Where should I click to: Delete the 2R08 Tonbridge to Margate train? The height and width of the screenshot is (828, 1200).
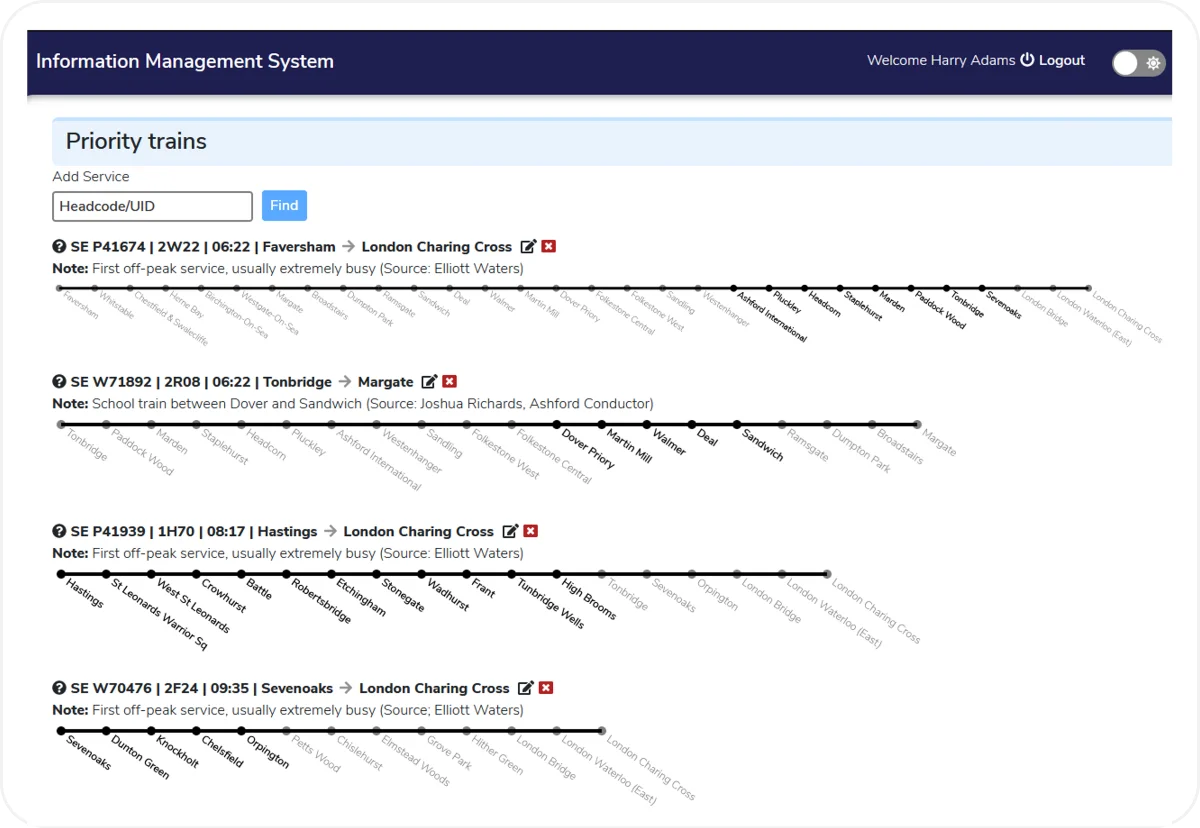click(450, 382)
